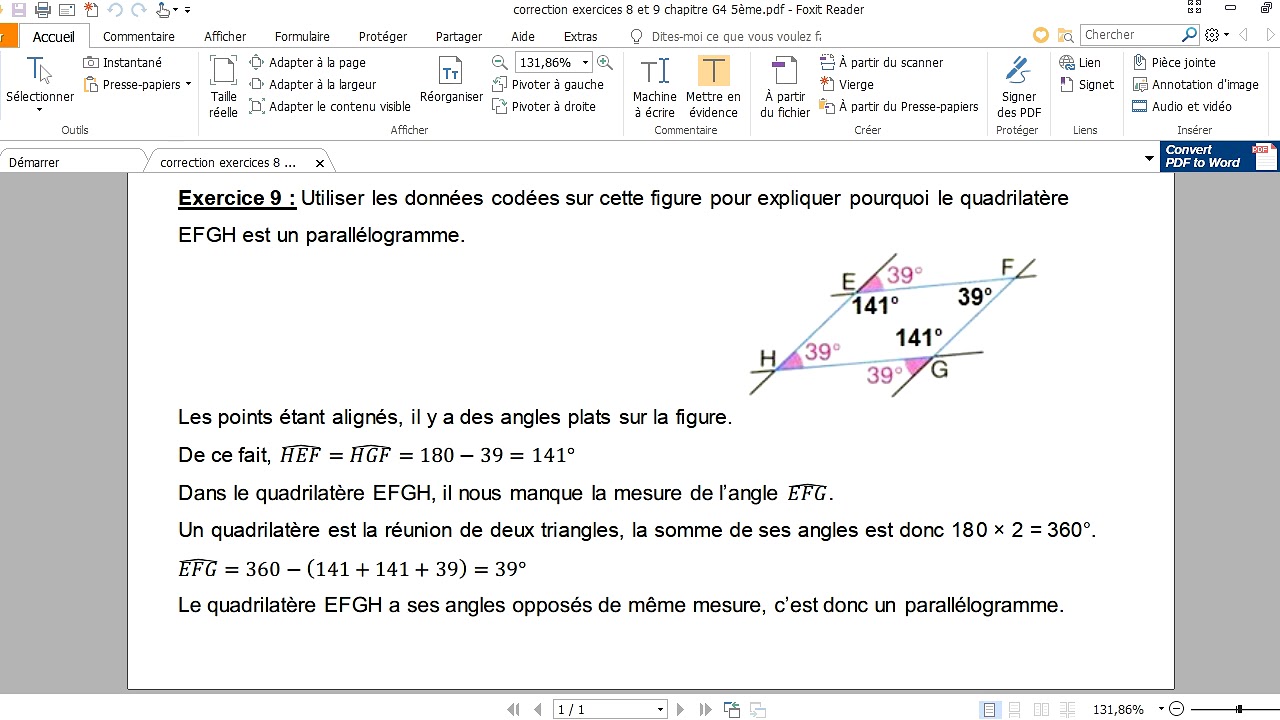Click Pivoter à gauche
Screen dimensions: 1280x720
(x=548, y=85)
